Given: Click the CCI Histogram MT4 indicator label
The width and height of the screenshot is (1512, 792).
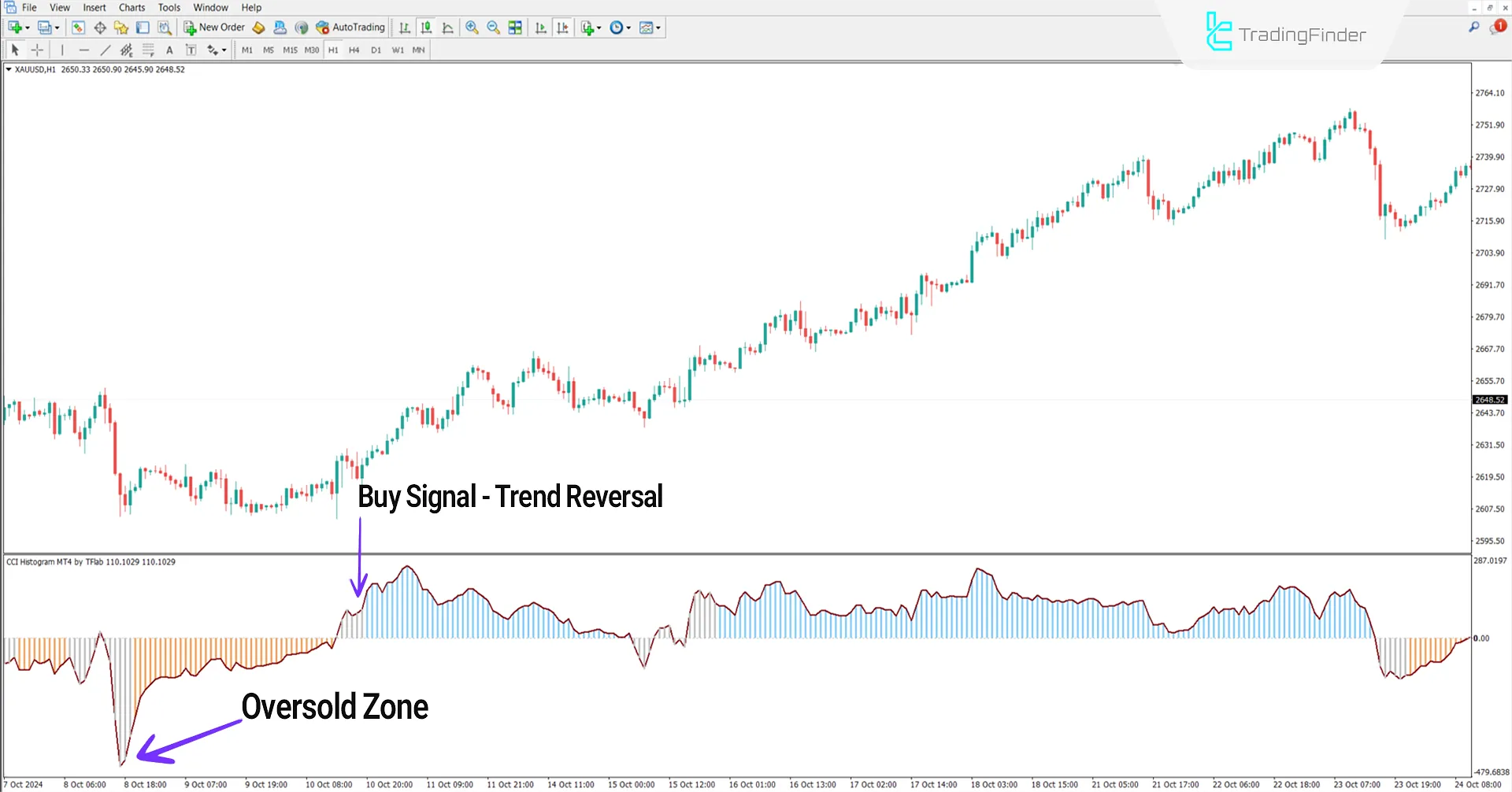Looking at the screenshot, I should click(91, 562).
